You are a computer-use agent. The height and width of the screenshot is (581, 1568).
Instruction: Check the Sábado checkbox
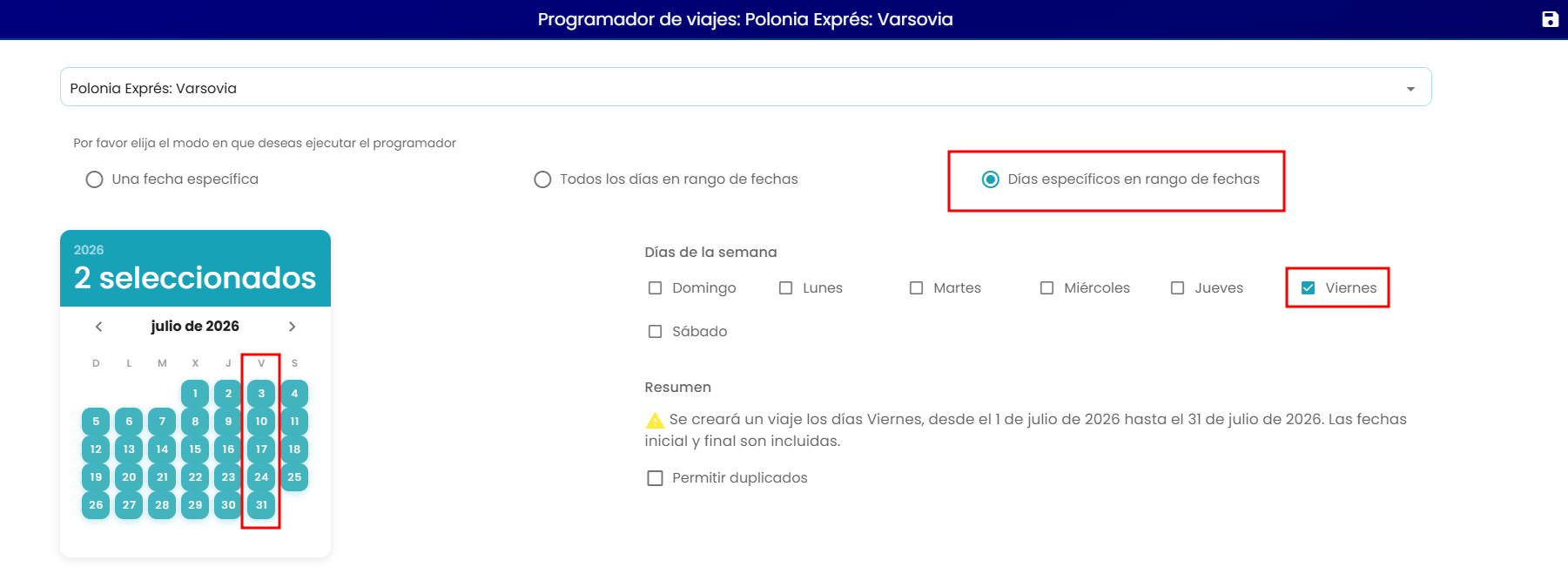click(655, 332)
